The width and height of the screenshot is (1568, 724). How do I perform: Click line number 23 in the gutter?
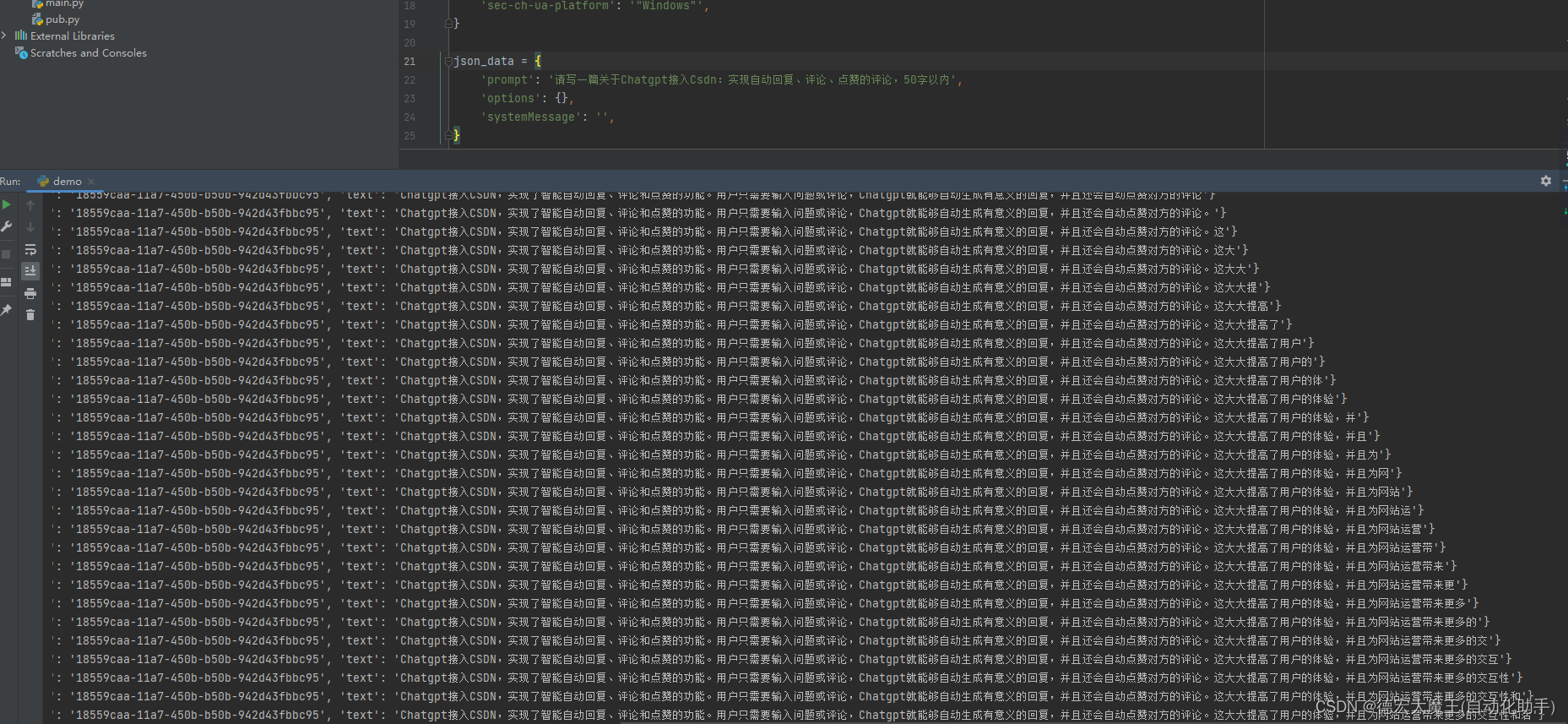coord(410,98)
